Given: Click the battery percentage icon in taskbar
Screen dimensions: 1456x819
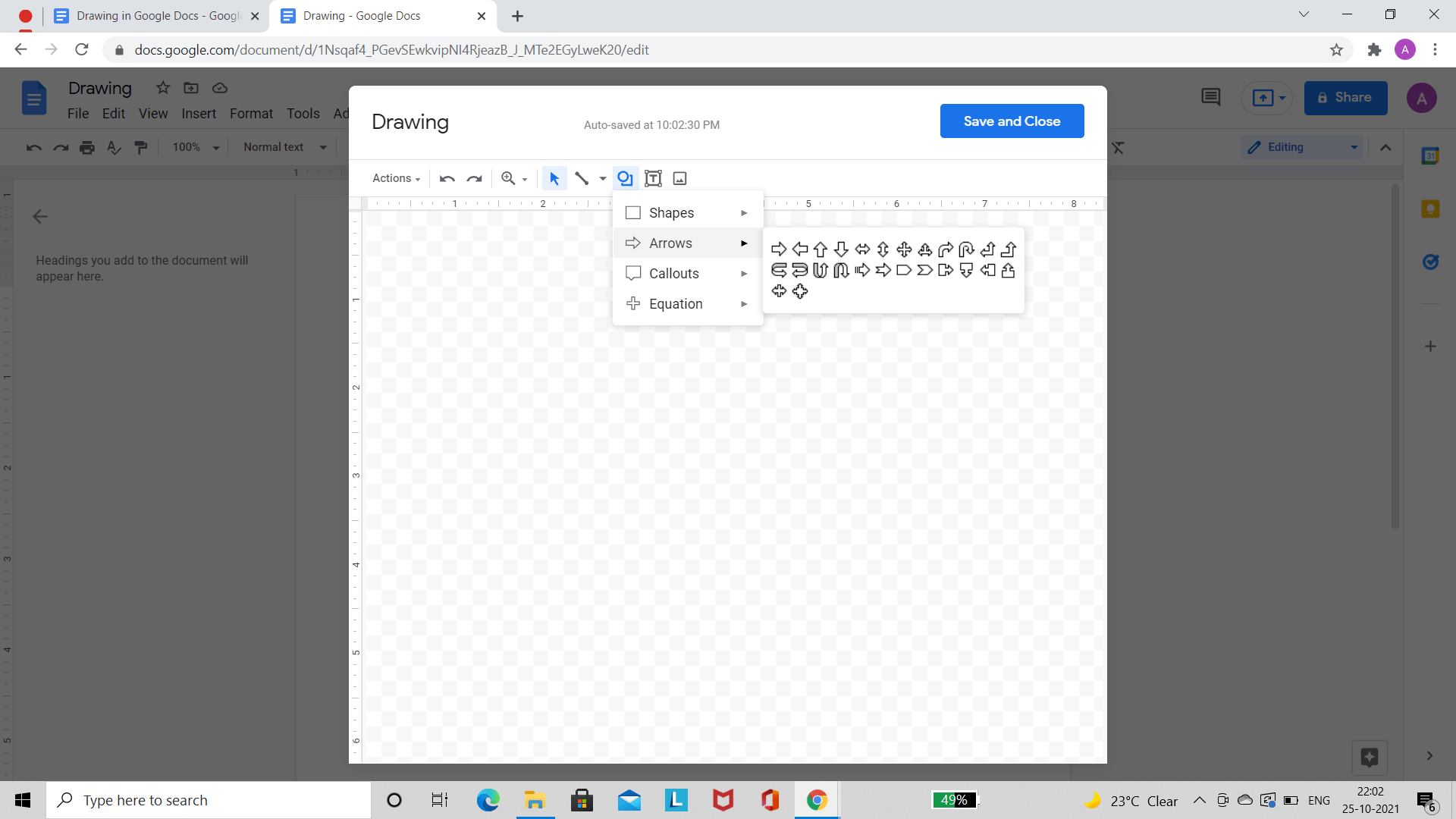Looking at the screenshot, I should point(954,799).
